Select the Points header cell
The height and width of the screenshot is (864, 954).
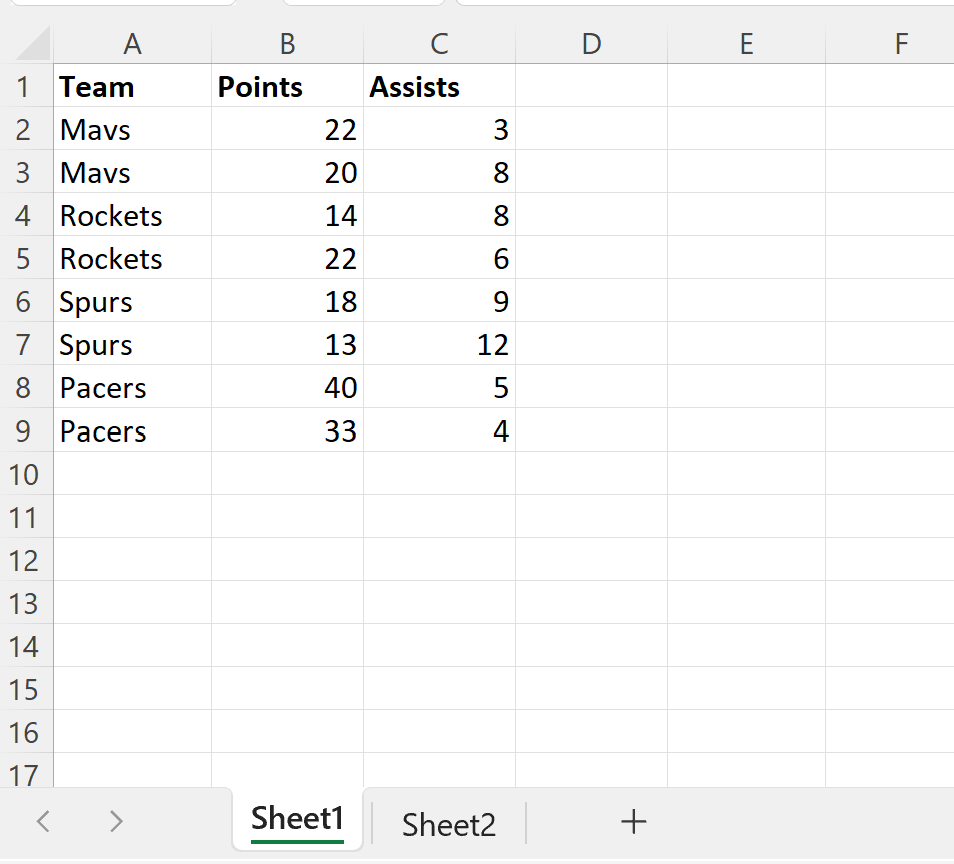pyautogui.click(x=287, y=87)
